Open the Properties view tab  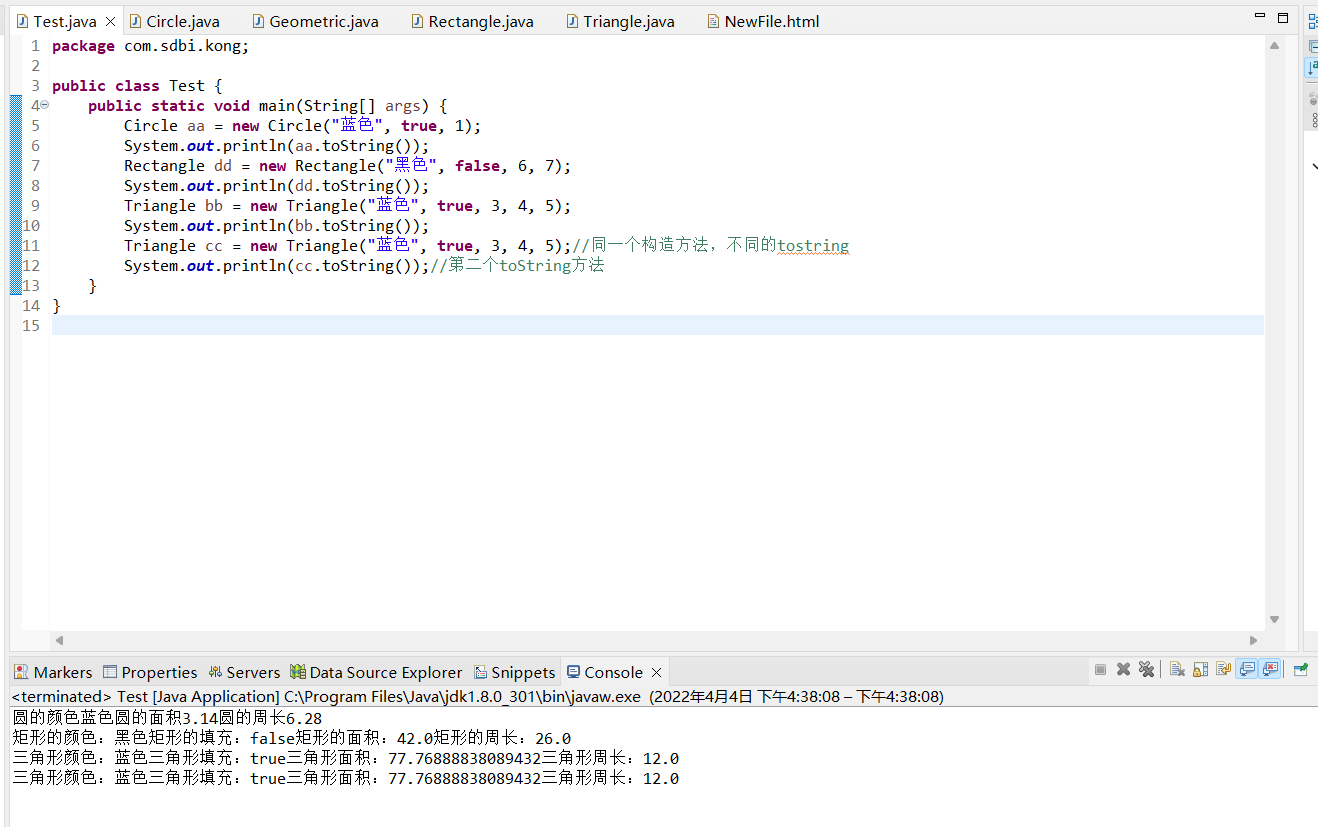[150, 672]
